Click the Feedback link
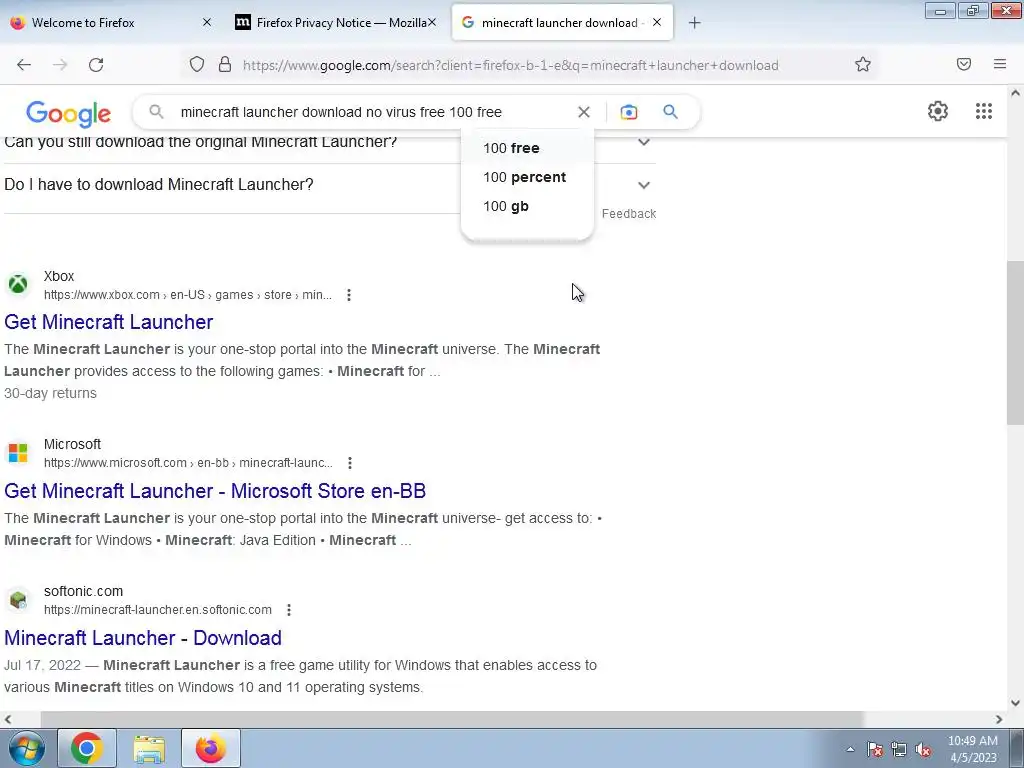 628,214
